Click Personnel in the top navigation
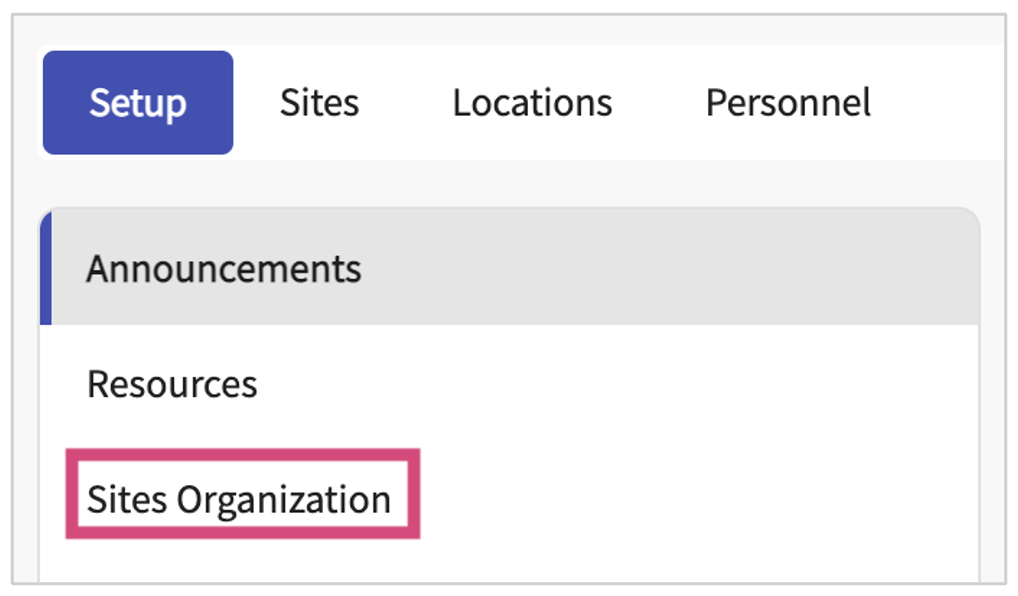1018x596 pixels. 788,103
